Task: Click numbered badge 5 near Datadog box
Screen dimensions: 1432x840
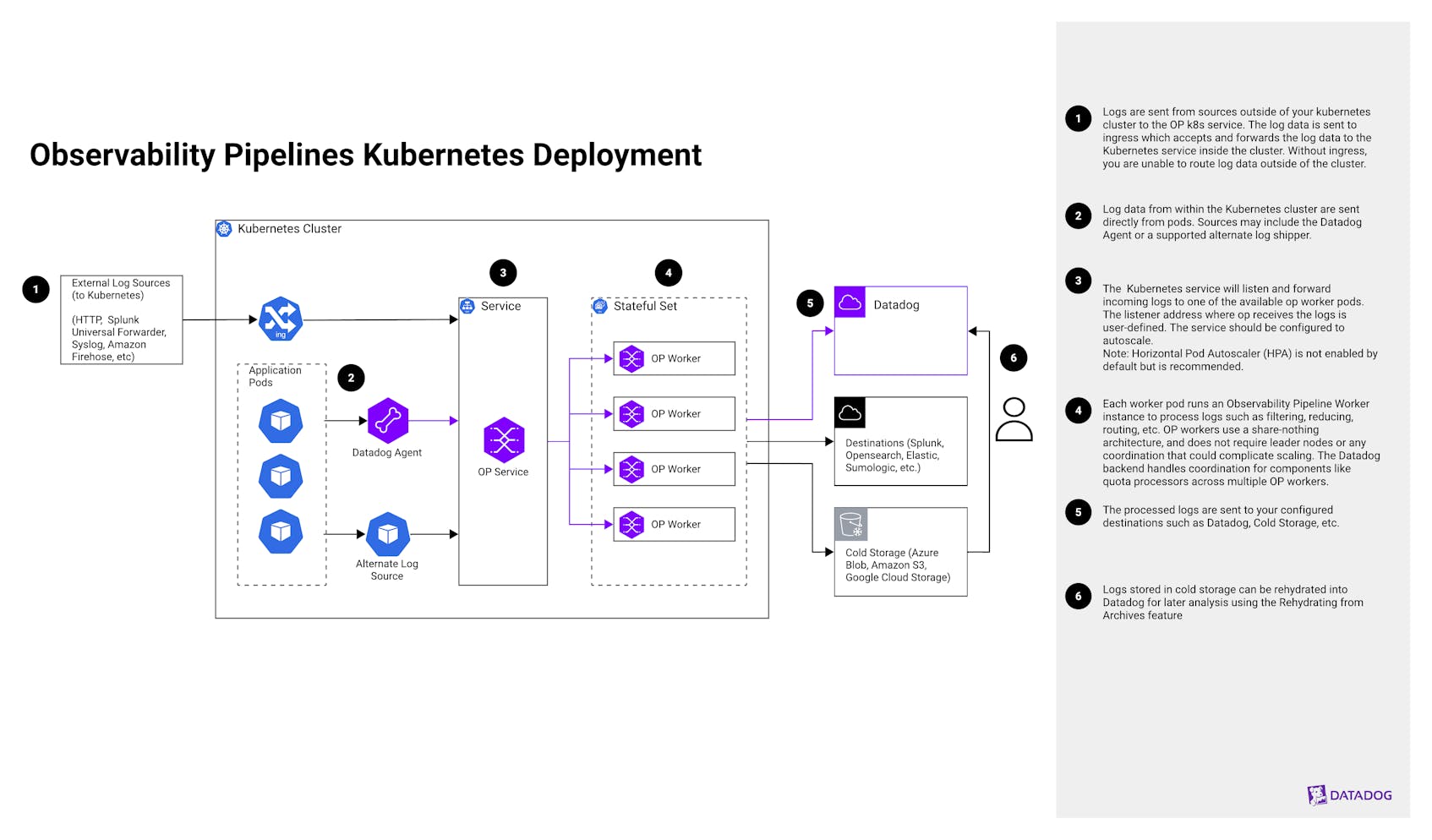Action: click(x=809, y=303)
